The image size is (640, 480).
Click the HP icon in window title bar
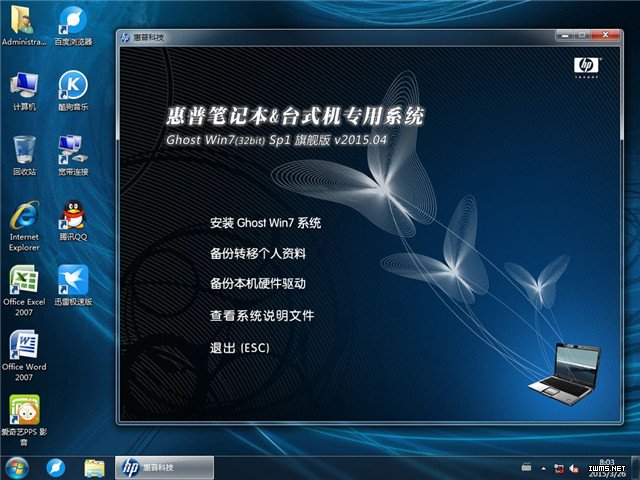tap(125, 38)
